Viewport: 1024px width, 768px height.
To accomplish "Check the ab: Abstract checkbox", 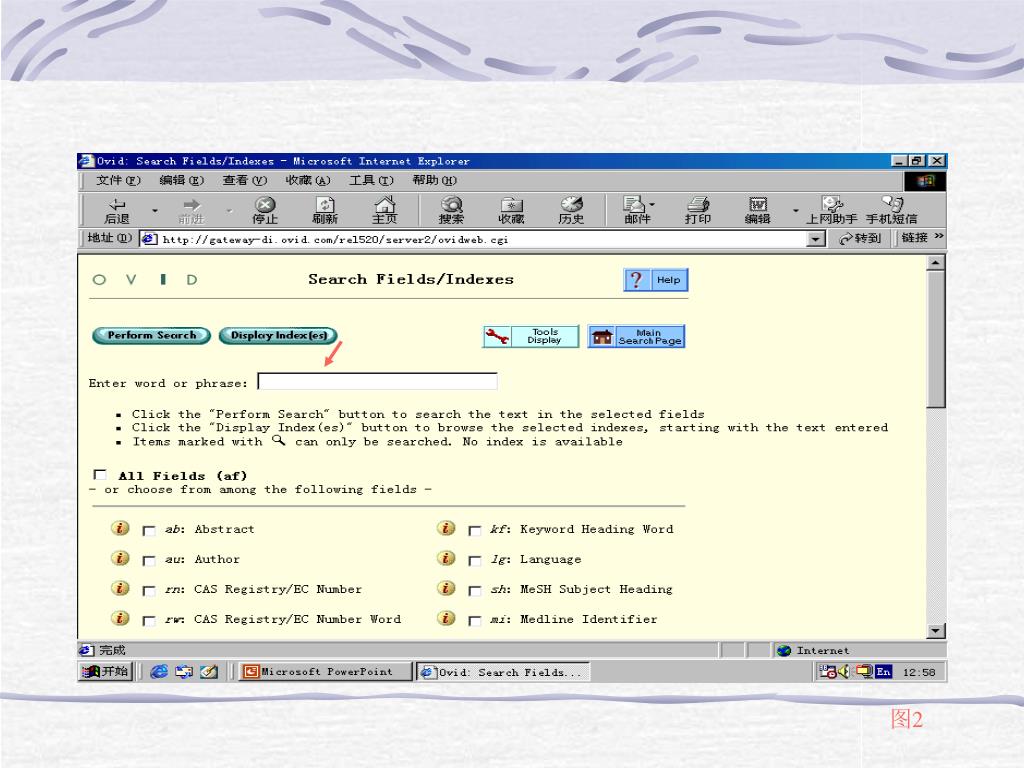I will (x=149, y=530).
